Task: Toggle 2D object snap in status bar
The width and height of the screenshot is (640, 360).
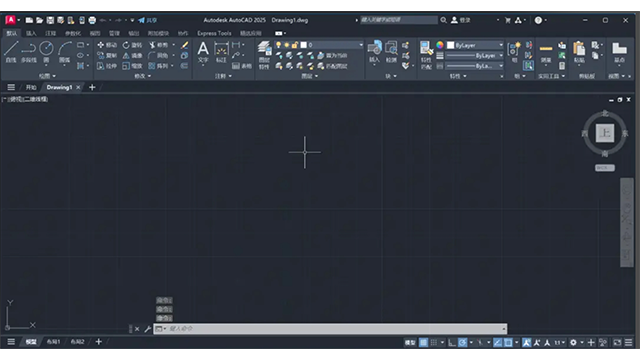Action: click(508, 342)
